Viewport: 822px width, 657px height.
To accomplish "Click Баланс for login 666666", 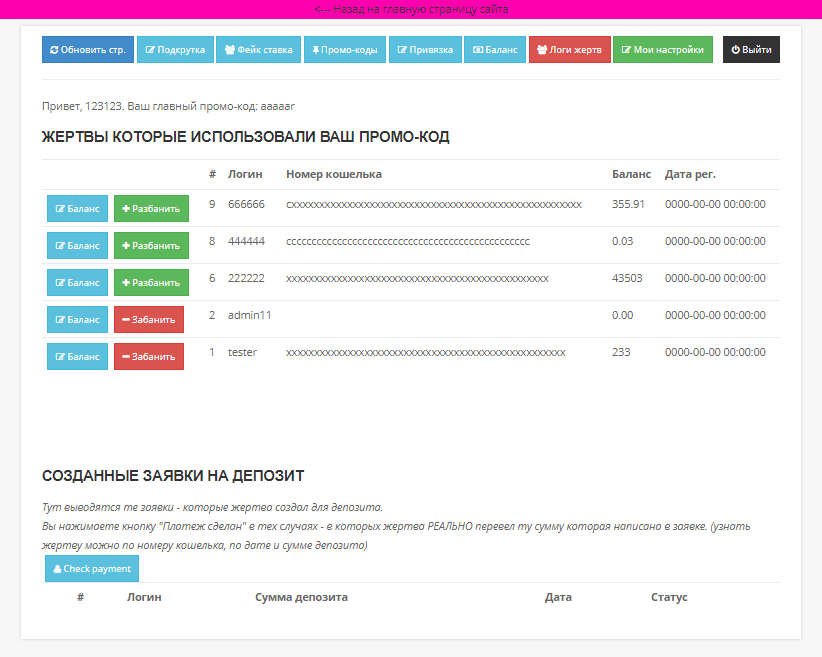I will pos(77,209).
